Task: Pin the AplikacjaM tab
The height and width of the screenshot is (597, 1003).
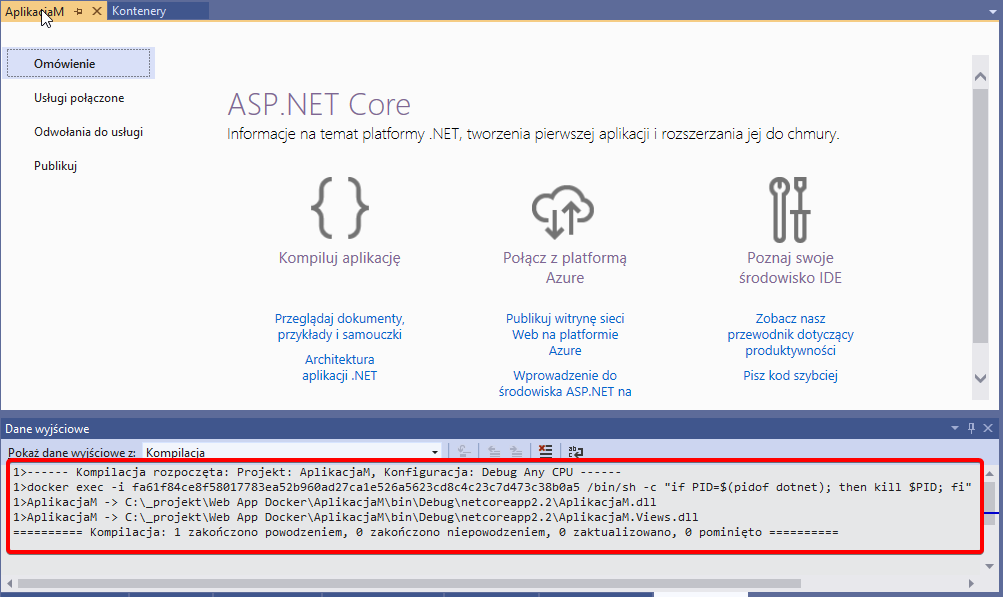Action: point(78,11)
